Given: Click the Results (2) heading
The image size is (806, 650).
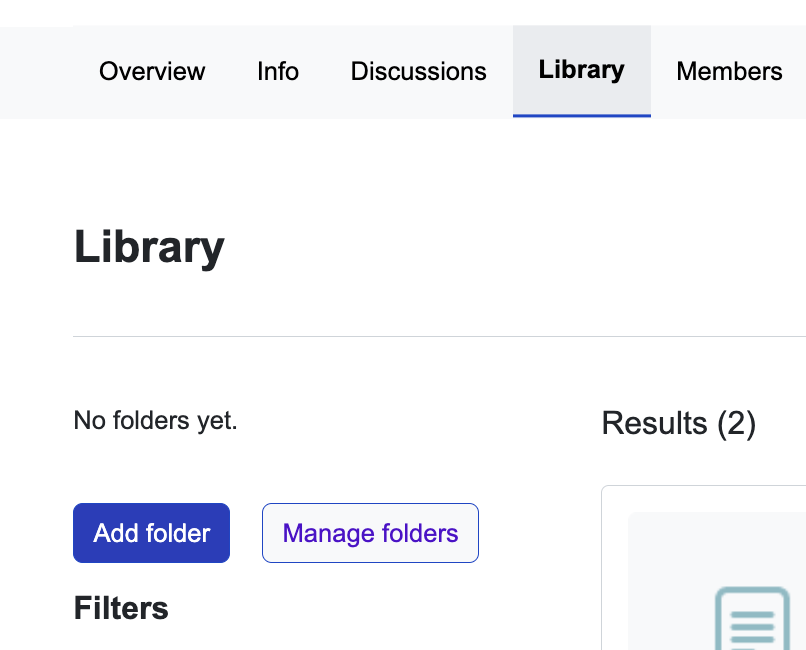Looking at the screenshot, I should pyautogui.click(x=678, y=423).
